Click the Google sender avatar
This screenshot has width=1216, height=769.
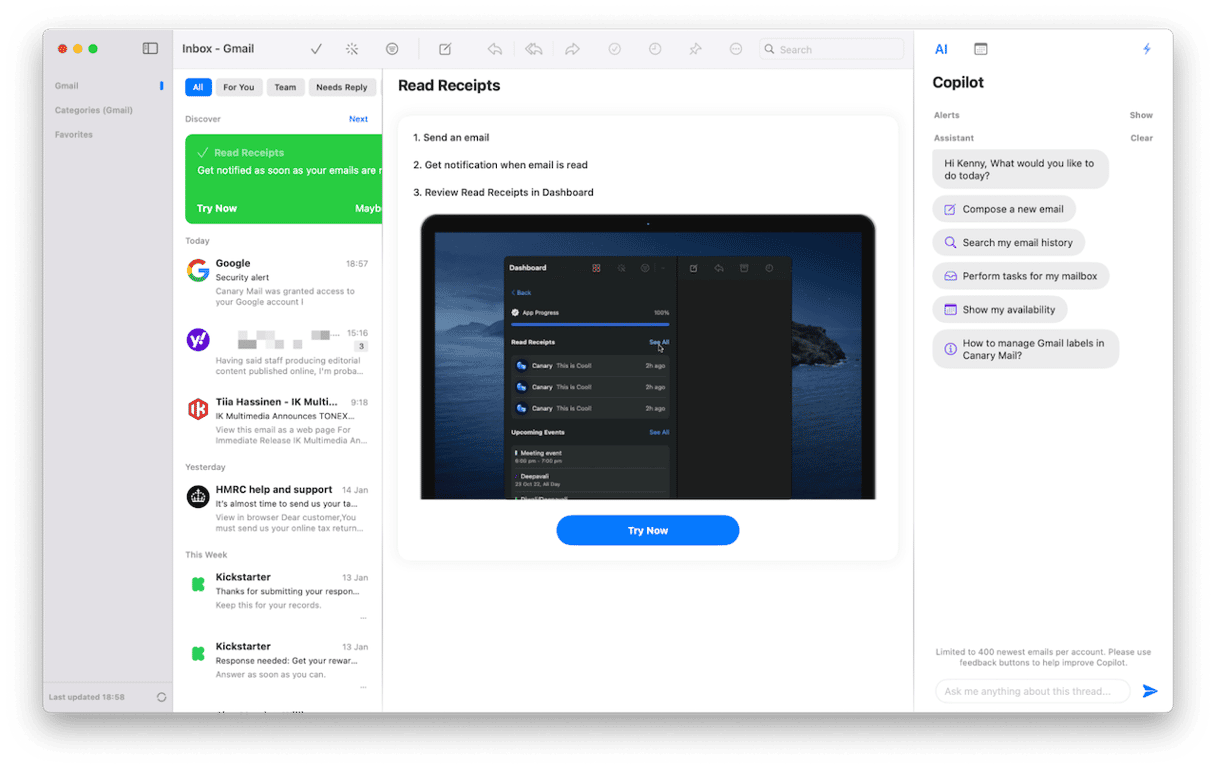click(x=198, y=270)
